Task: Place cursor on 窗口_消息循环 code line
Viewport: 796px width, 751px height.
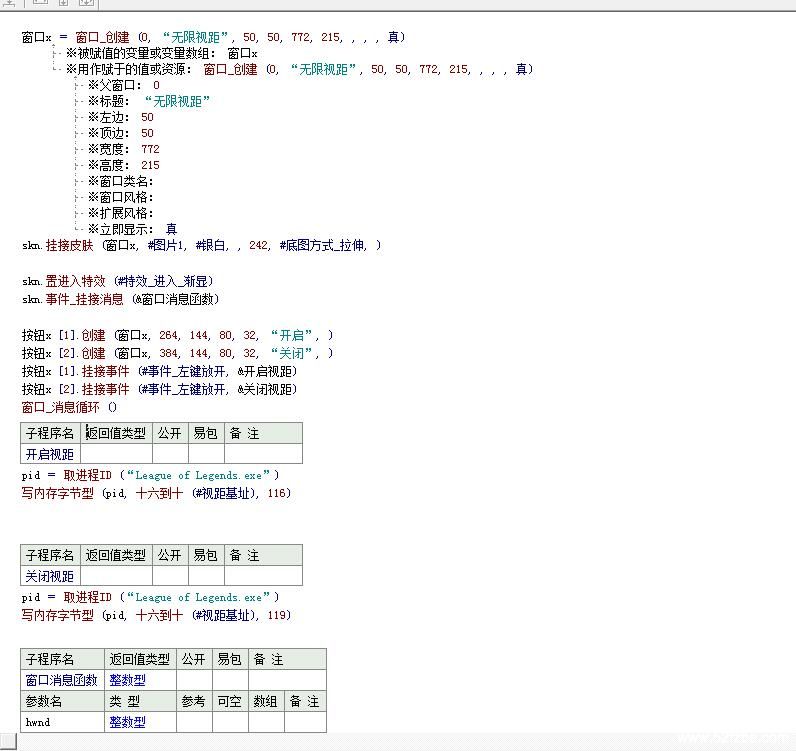Action: 69,407
